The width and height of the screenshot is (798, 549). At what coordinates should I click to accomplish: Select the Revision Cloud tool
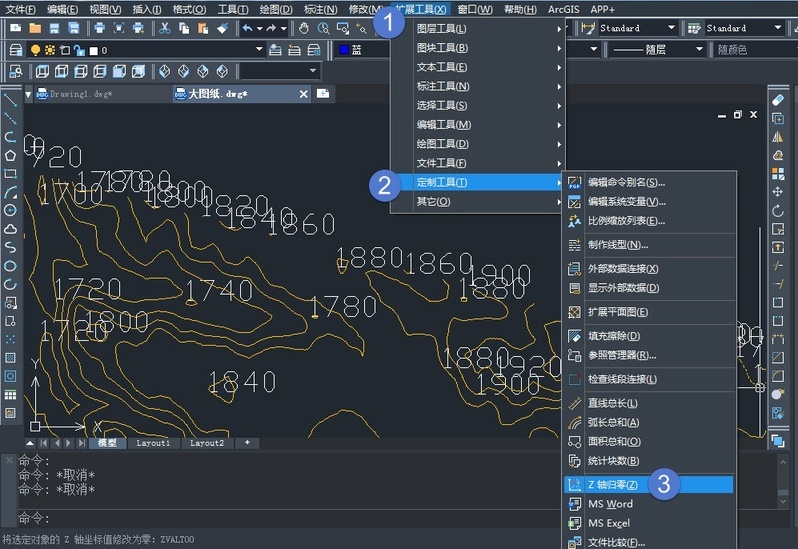(10, 229)
